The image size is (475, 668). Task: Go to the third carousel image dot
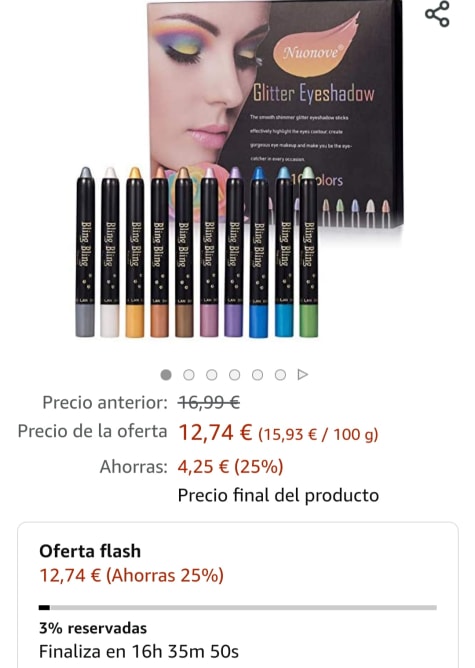(x=212, y=374)
